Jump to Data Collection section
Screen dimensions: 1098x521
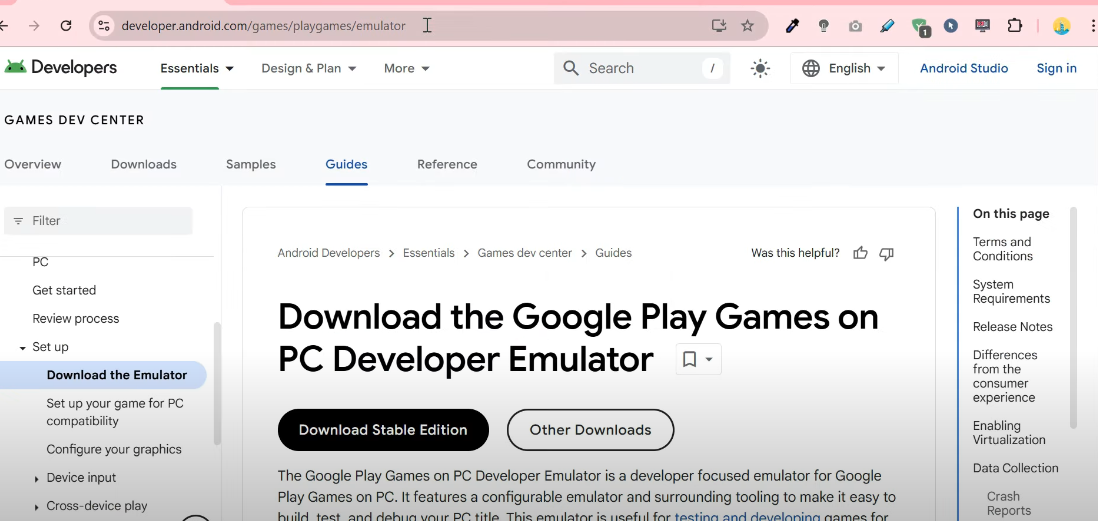1015,468
